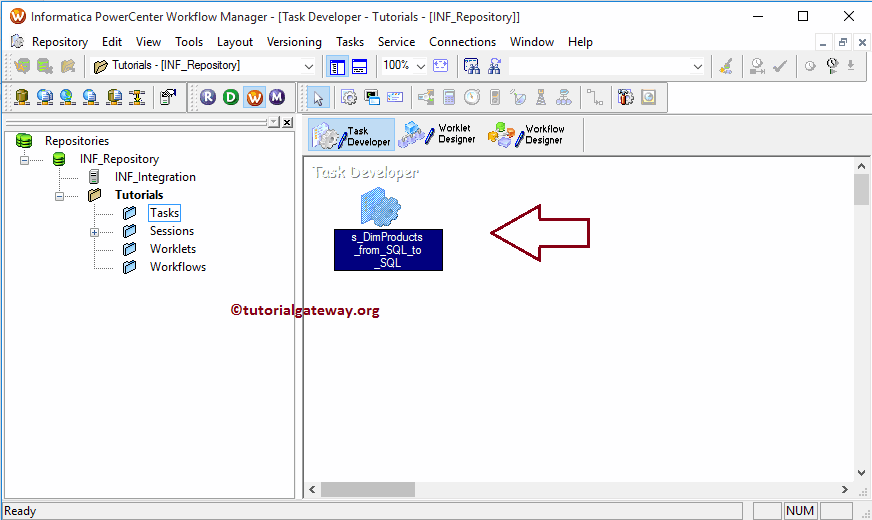Screen dimensions: 872x520
Task: Click the first database connection icon
Action: pos(22,97)
